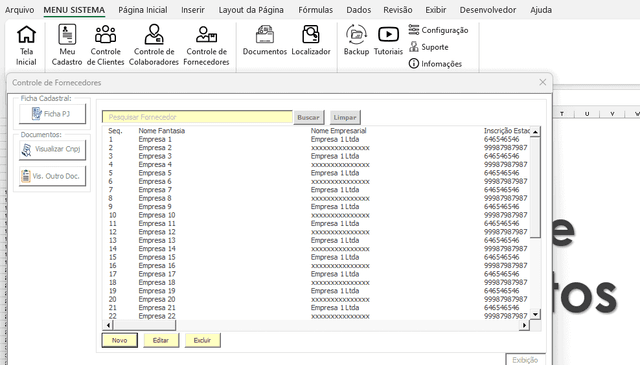Run the Backup tool
This screenshot has width=640, height=365.
(x=356, y=40)
